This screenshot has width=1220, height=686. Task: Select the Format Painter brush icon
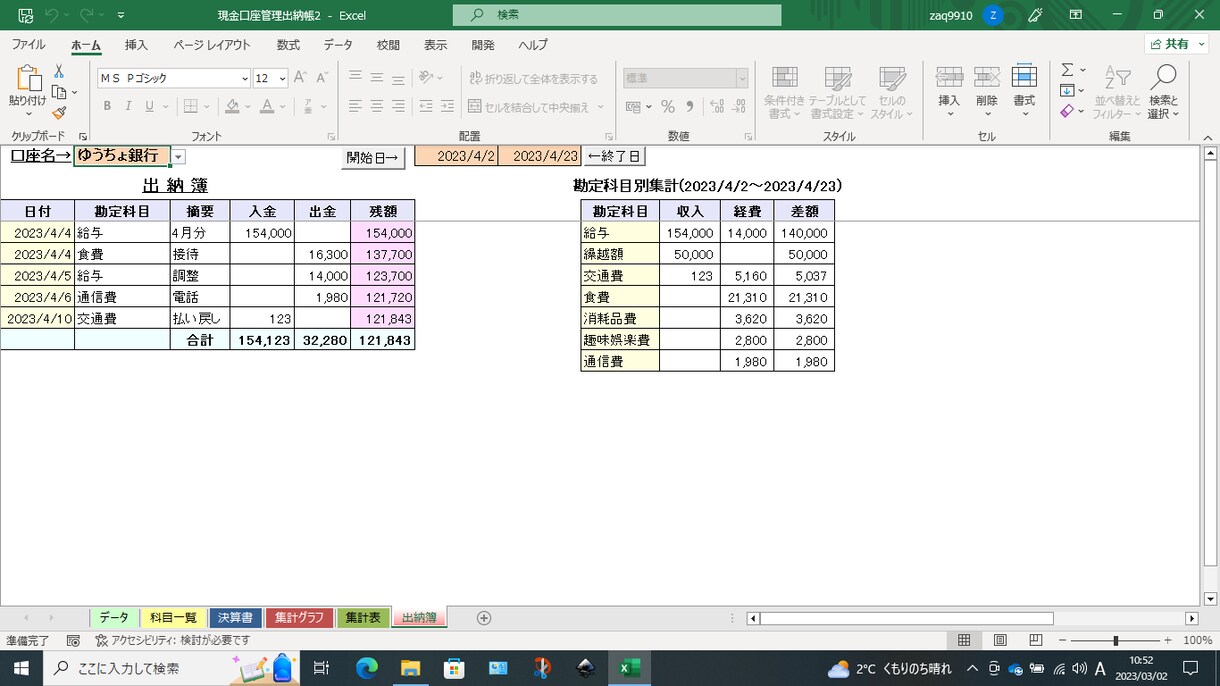[59, 113]
